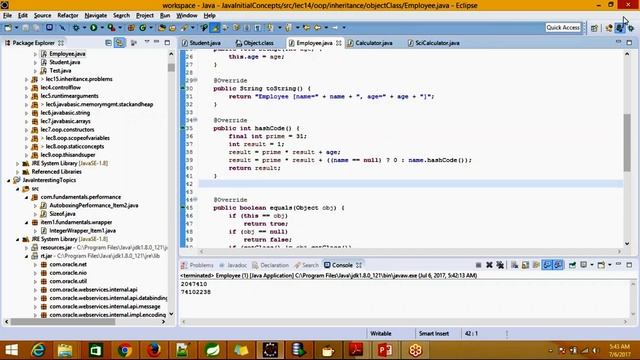Click the Open Perspective icon near Quick Access
This screenshot has height=360, width=640.
tap(594, 28)
